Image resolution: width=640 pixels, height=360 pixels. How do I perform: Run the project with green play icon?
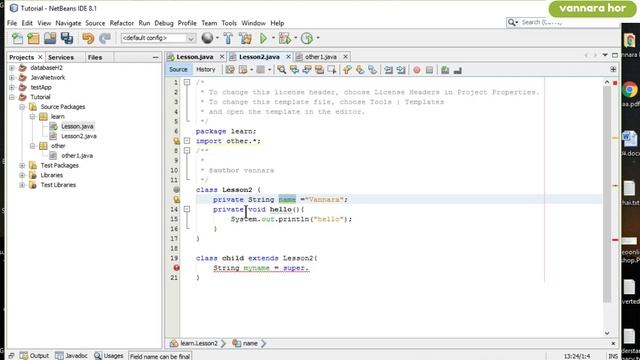click(264, 38)
